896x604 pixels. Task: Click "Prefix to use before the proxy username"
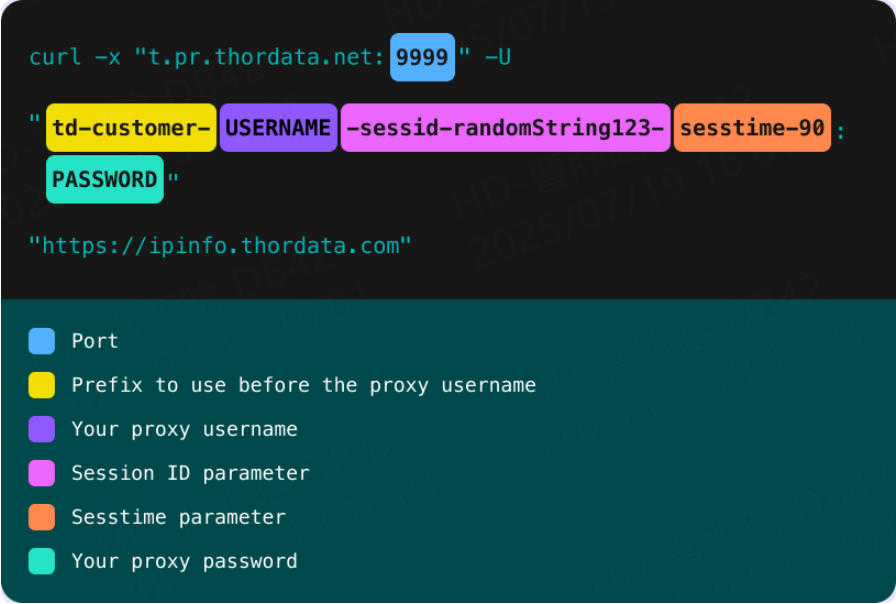click(x=303, y=385)
